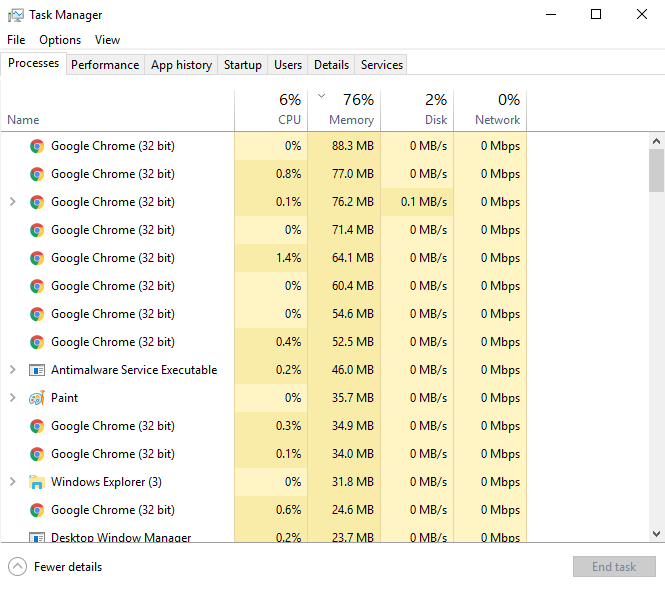Screen dimensions: 665x589
Task: Open the Options menu
Action: point(60,40)
